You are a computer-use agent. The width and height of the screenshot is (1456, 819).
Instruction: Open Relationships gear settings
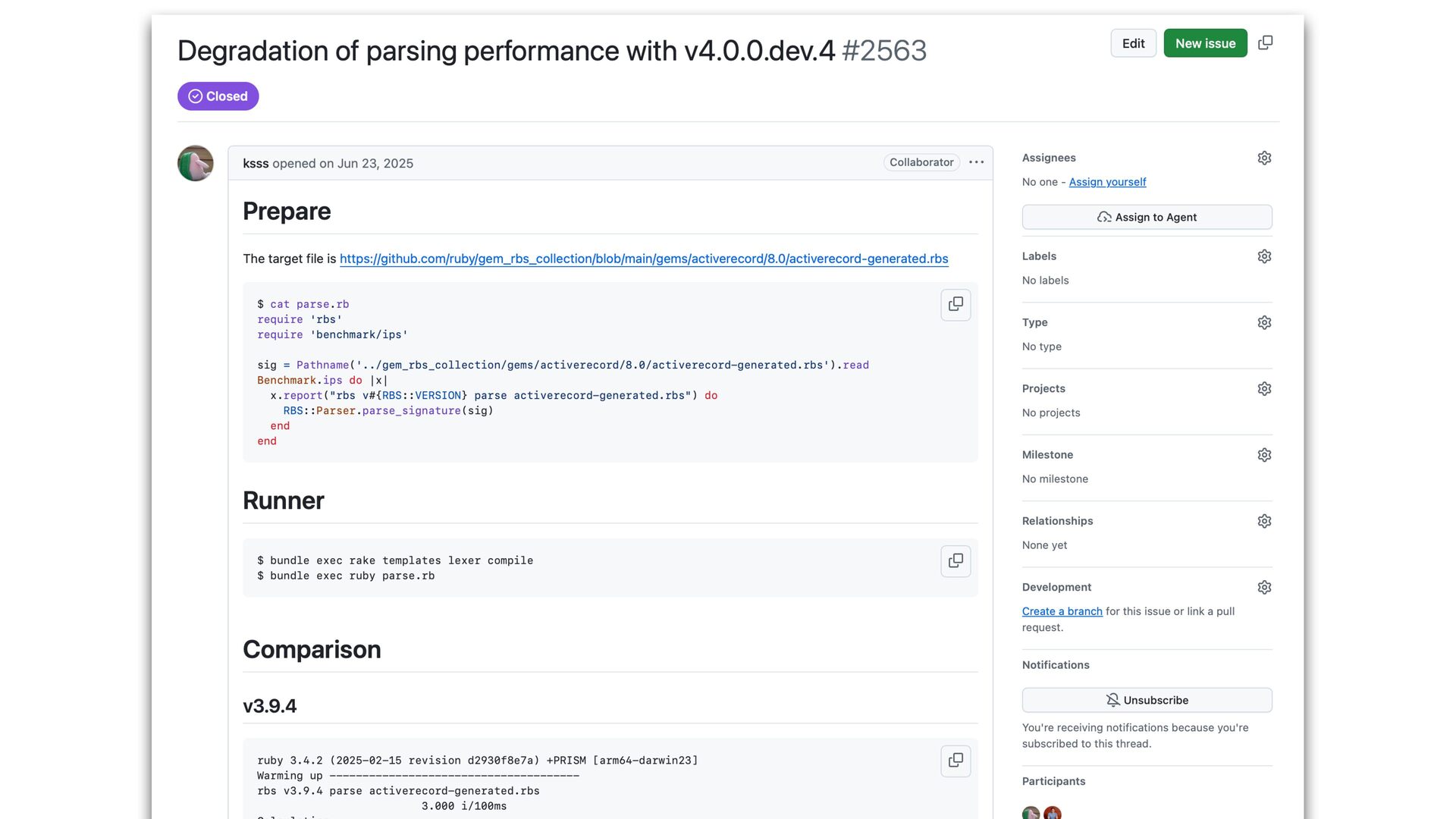tap(1264, 521)
